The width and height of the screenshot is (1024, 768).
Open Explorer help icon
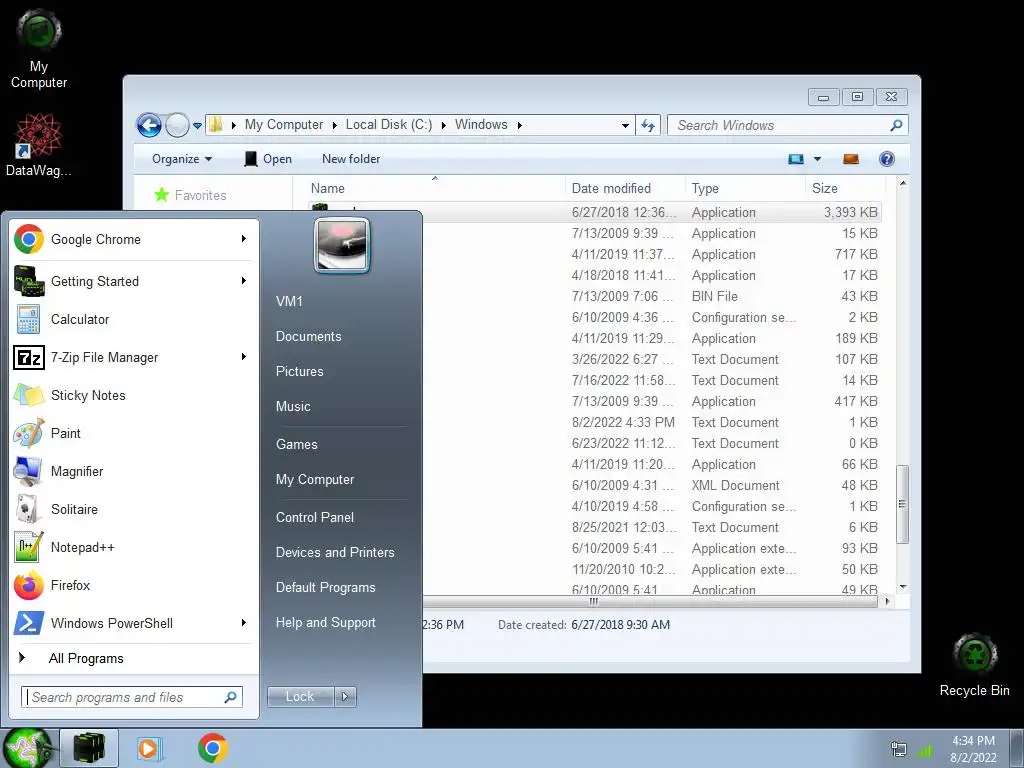[x=886, y=159]
